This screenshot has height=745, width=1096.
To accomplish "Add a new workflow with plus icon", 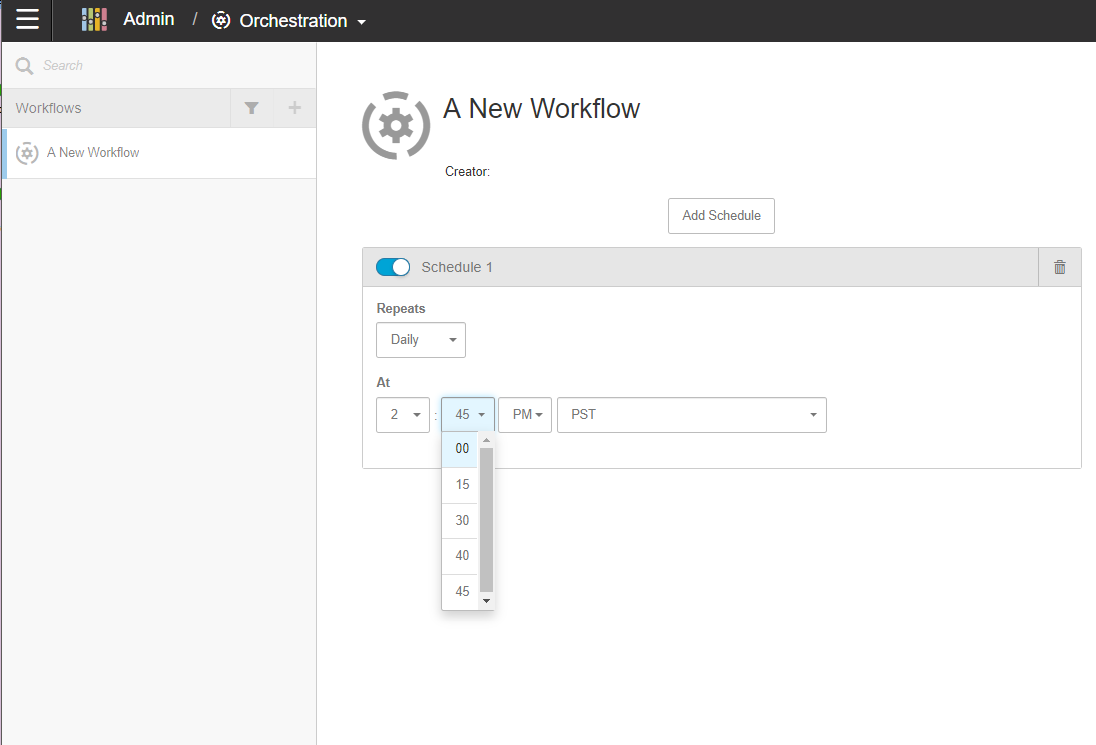I will [x=294, y=108].
